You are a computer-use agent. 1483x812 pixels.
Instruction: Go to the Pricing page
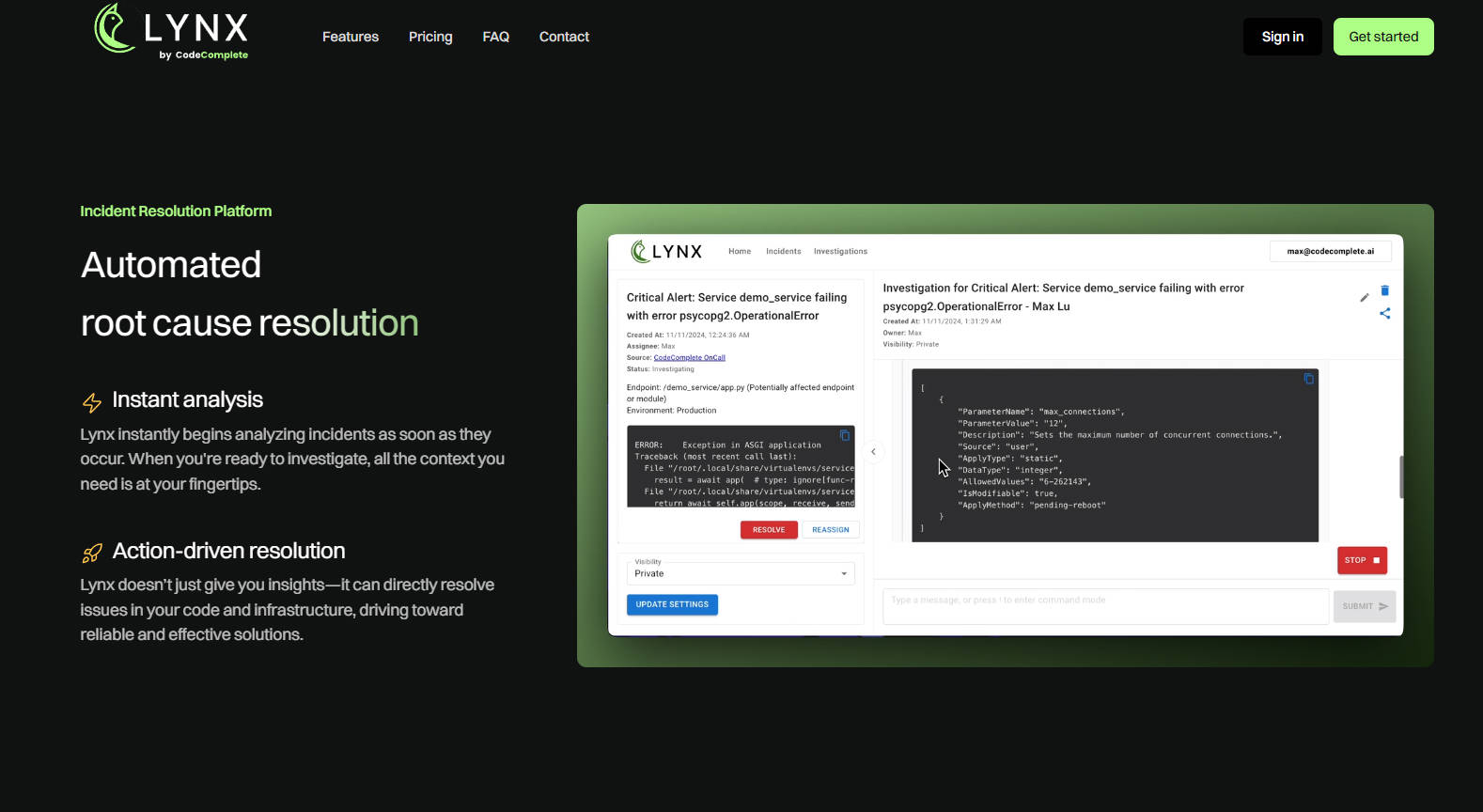tap(430, 37)
